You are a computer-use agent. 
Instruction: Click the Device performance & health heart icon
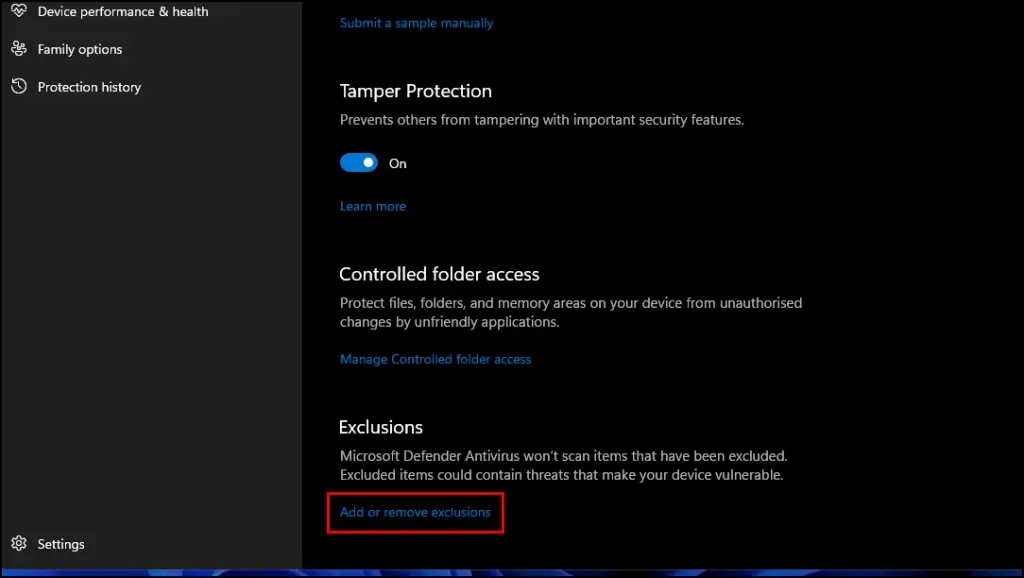19,10
